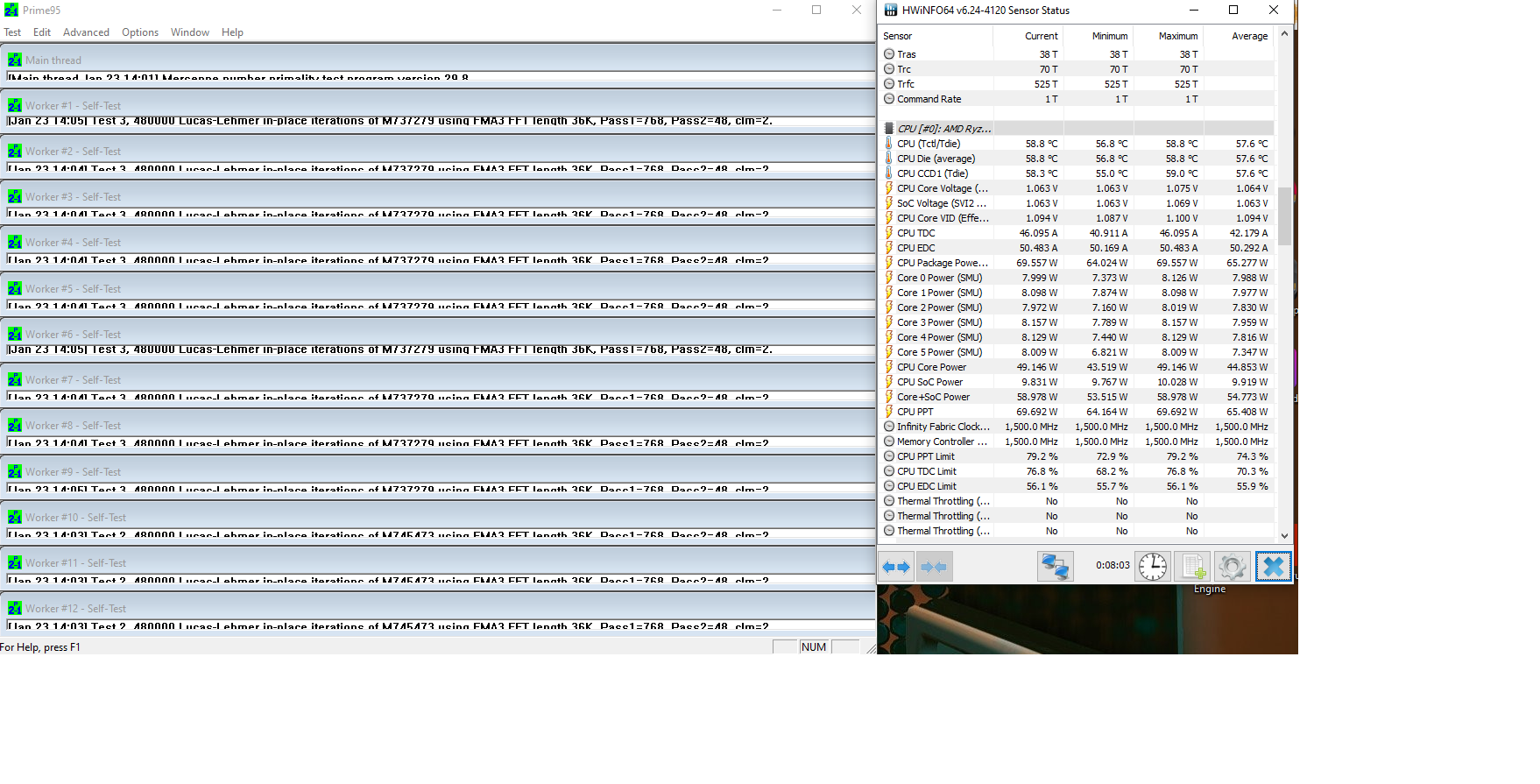
Task: Select the Infinity Fabric Clock sensor label
Action: tap(943, 427)
